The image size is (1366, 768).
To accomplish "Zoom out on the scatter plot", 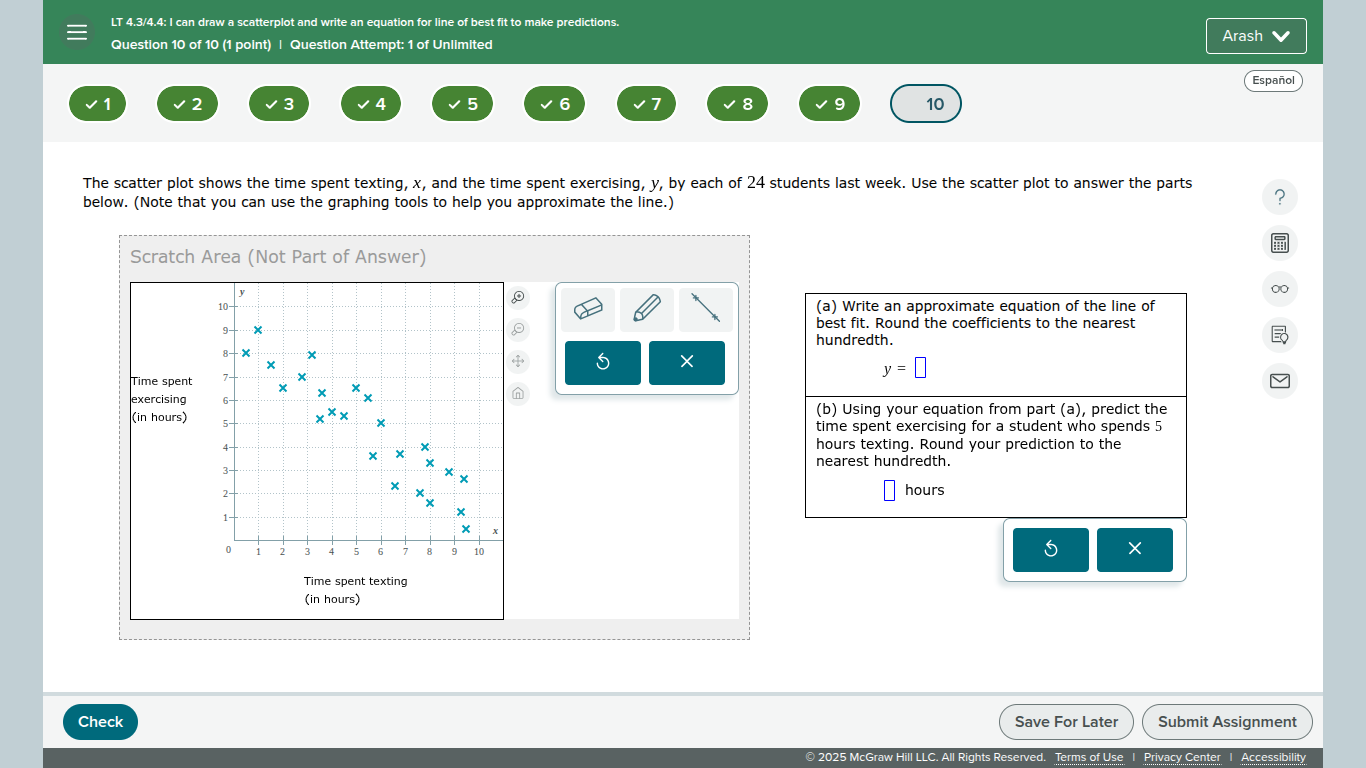I will 517,329.
